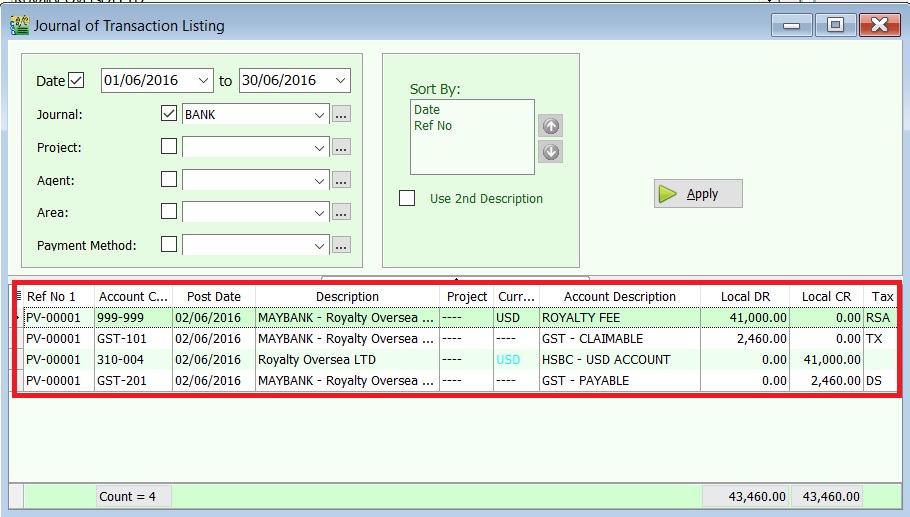Expand the BANK journal dropdown

pyautogui.click(x=319, y=115)
